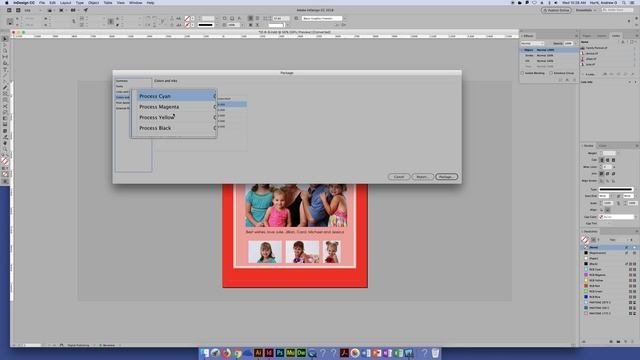640x360 pixels.
Task: Open stroke Type dropdown in Stroke panel
Action: pos(616,189)
